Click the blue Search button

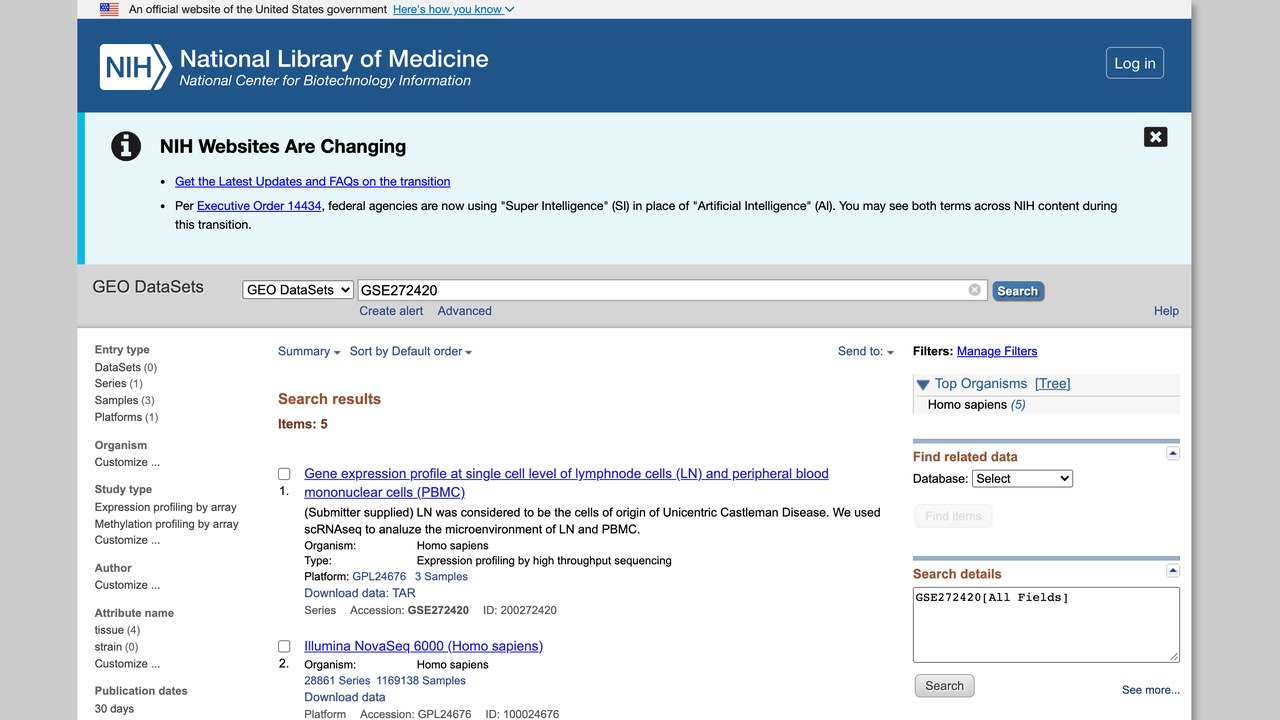[x=1018, y=291]
